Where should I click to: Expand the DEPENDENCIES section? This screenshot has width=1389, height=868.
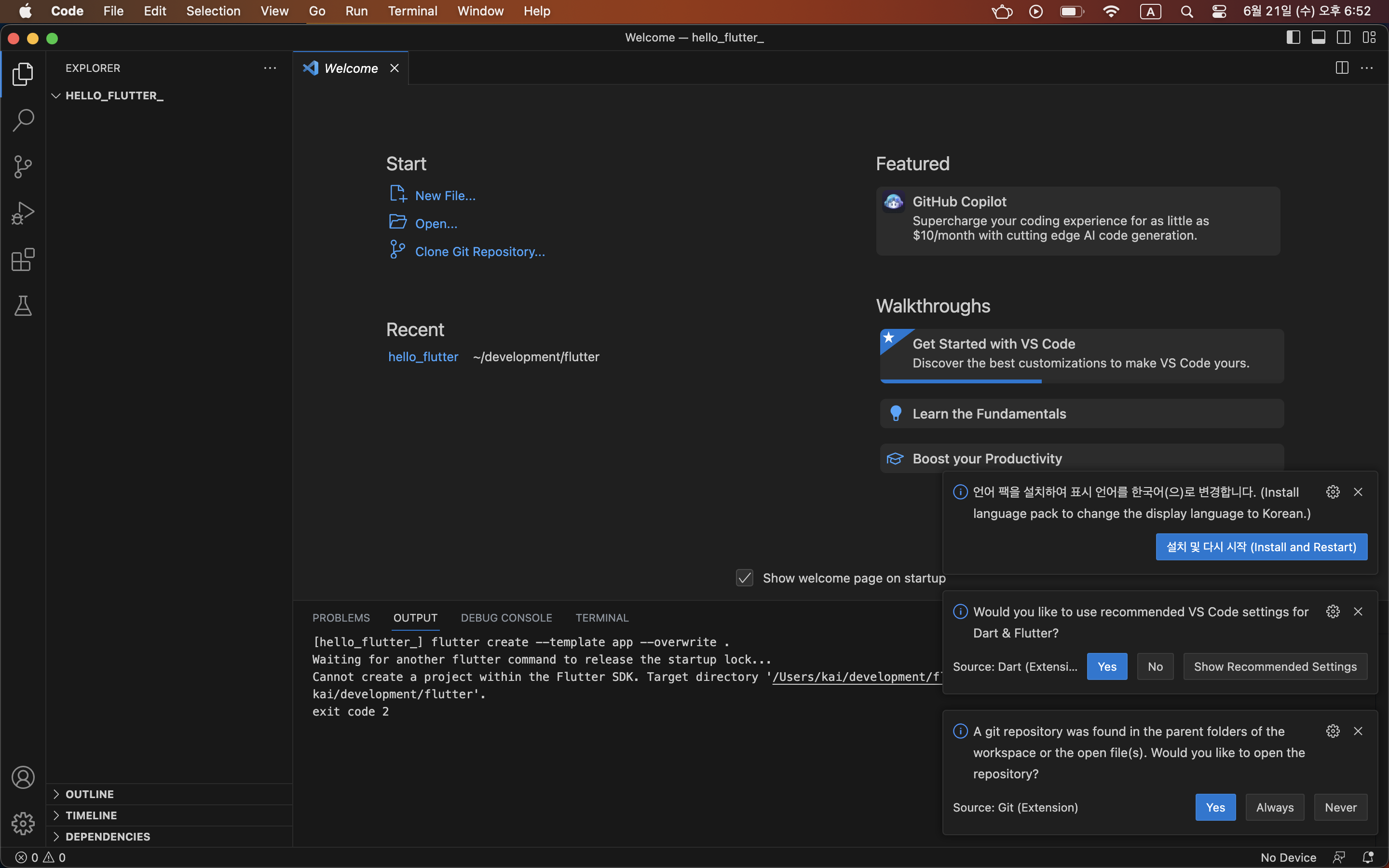click(169, 837)
